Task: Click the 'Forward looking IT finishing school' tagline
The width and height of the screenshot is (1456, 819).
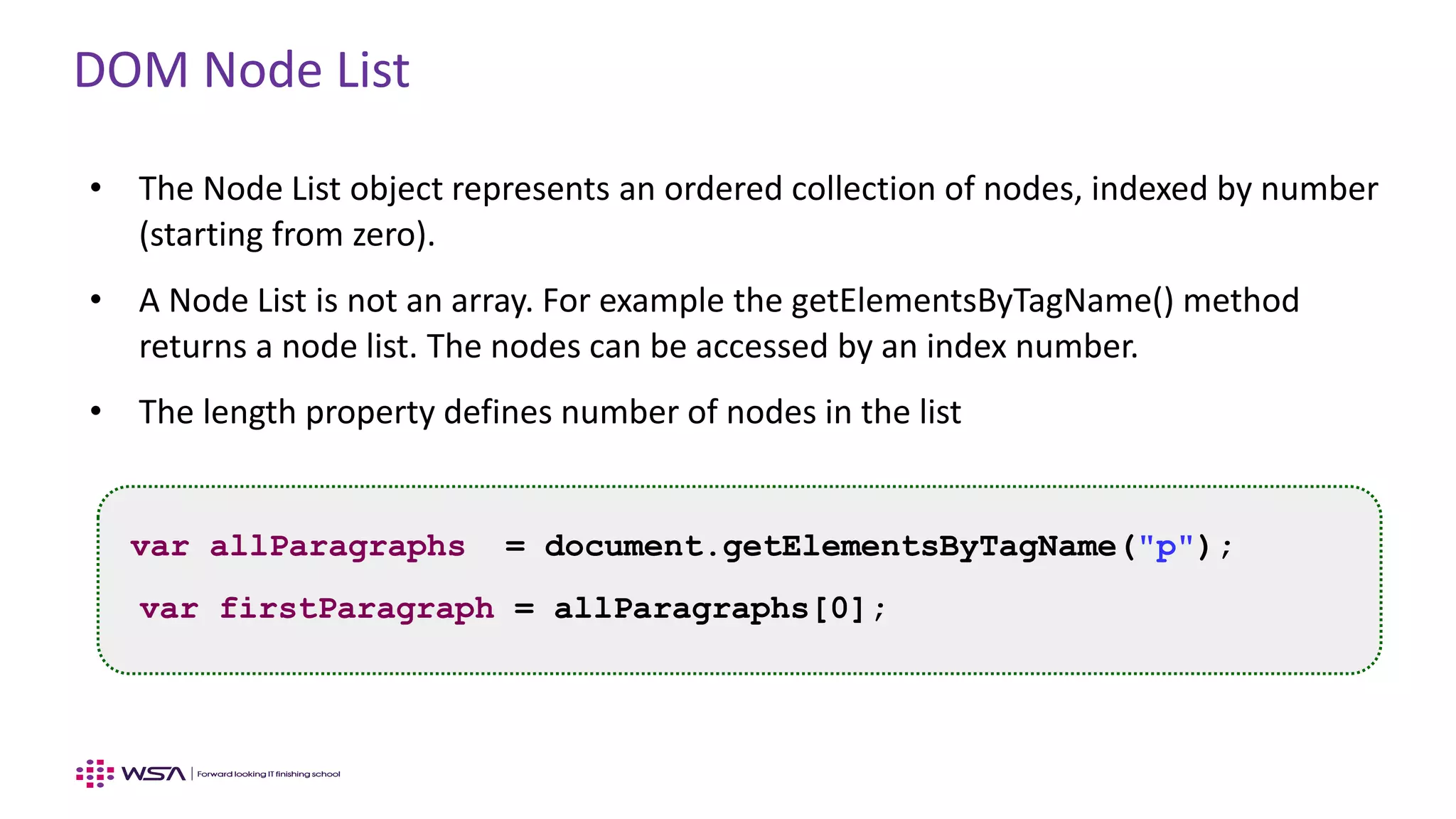Action: (269, 773)
